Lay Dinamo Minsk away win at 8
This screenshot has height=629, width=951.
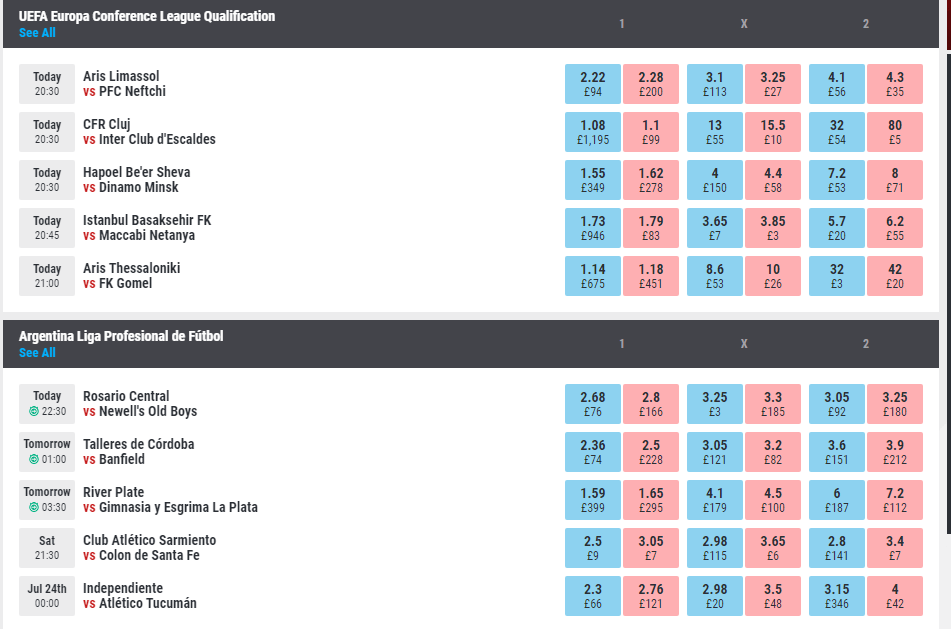click(895, 180)
